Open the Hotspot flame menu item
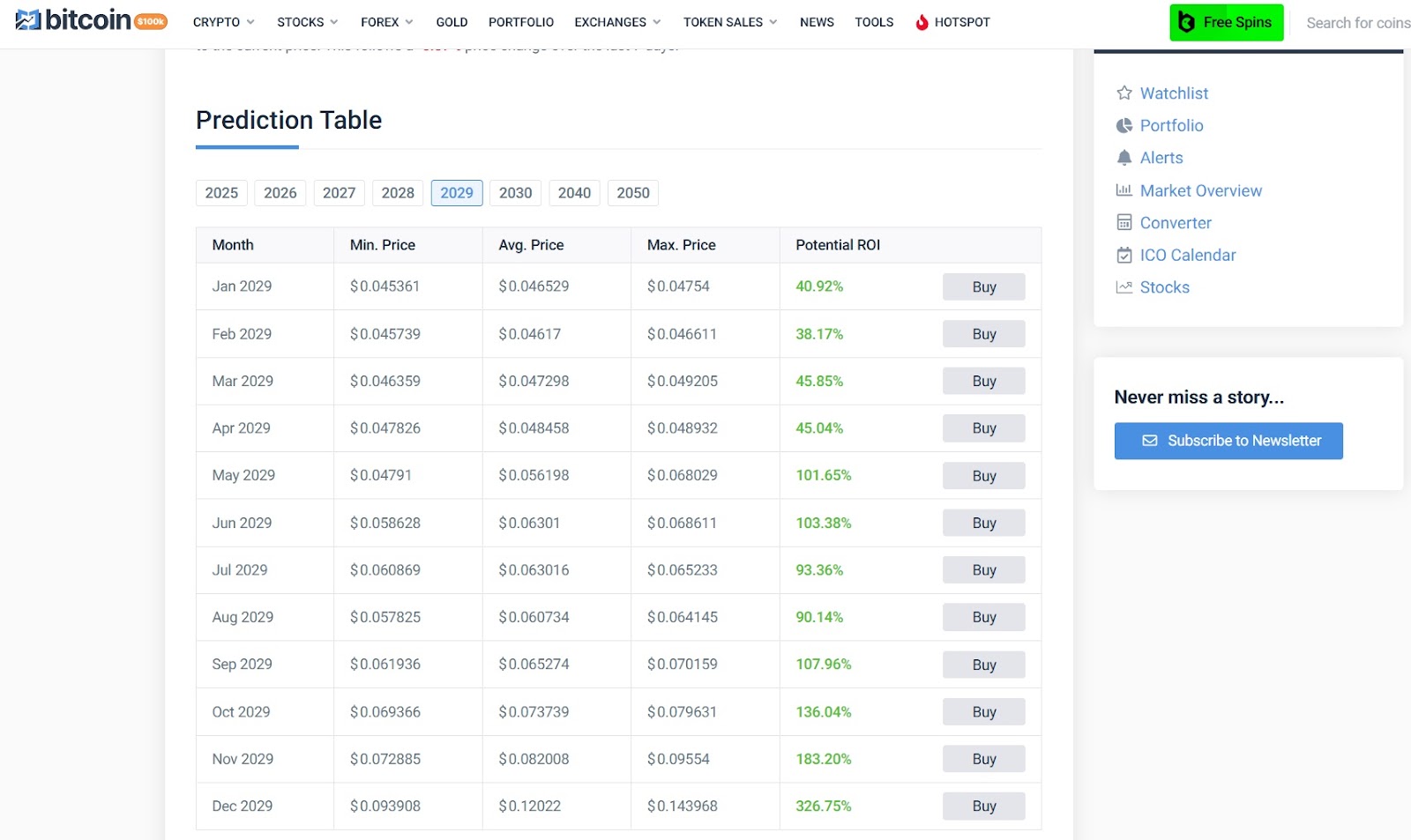 [x=952, y=22]
